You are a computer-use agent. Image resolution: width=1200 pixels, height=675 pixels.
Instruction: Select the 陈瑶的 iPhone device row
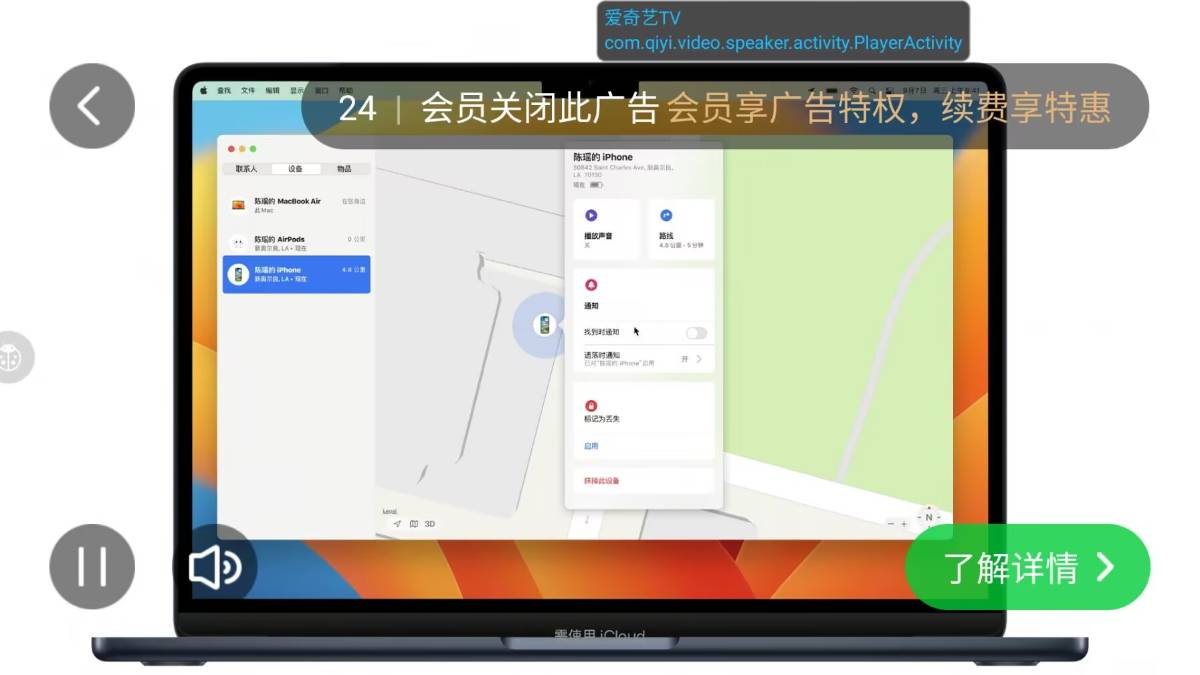296,274
